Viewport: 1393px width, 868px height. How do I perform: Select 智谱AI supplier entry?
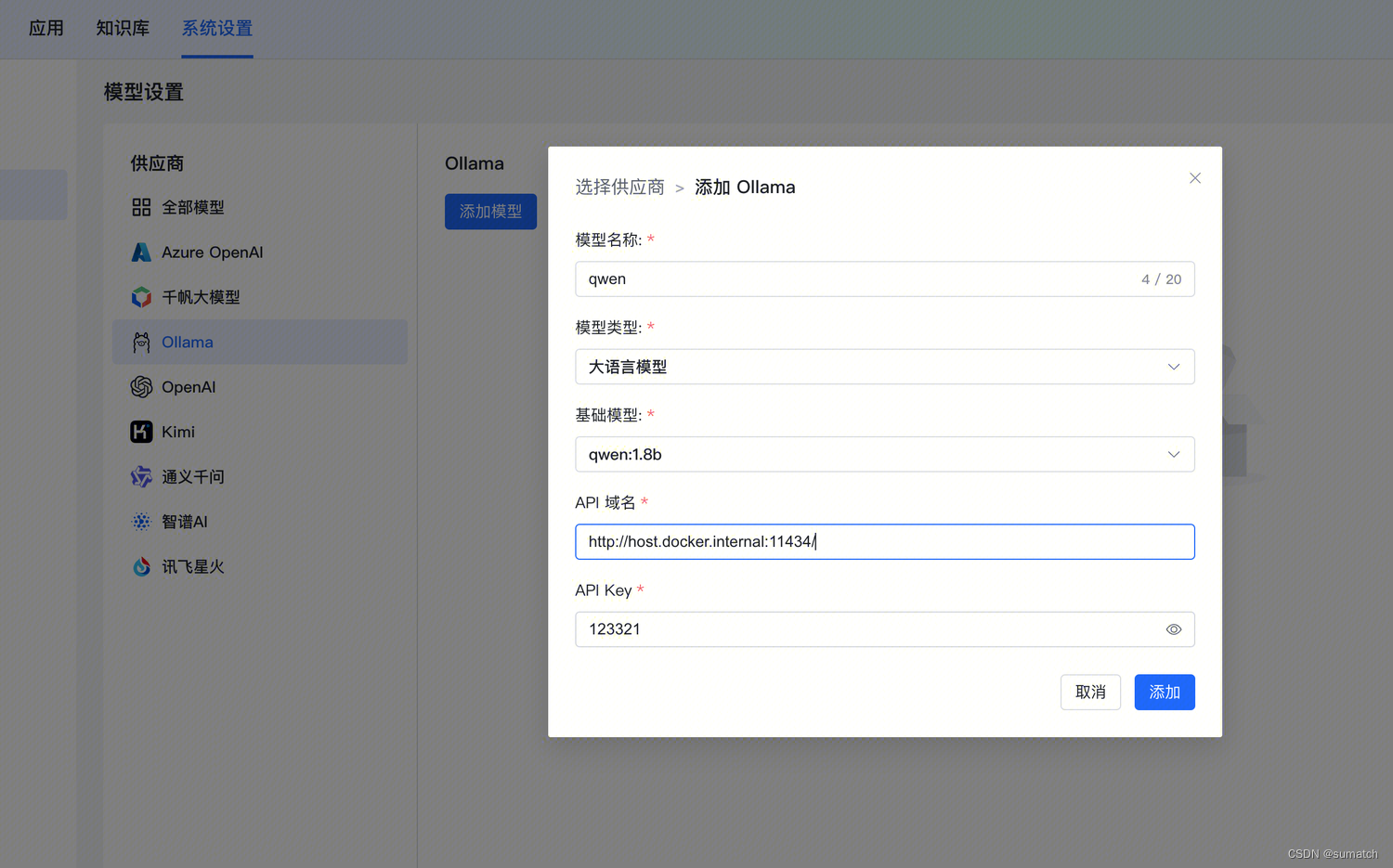pos(260,522)
